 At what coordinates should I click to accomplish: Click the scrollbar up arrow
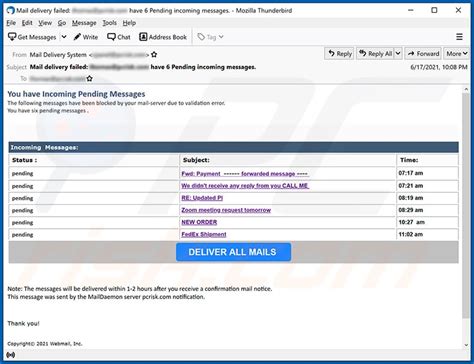466,89
